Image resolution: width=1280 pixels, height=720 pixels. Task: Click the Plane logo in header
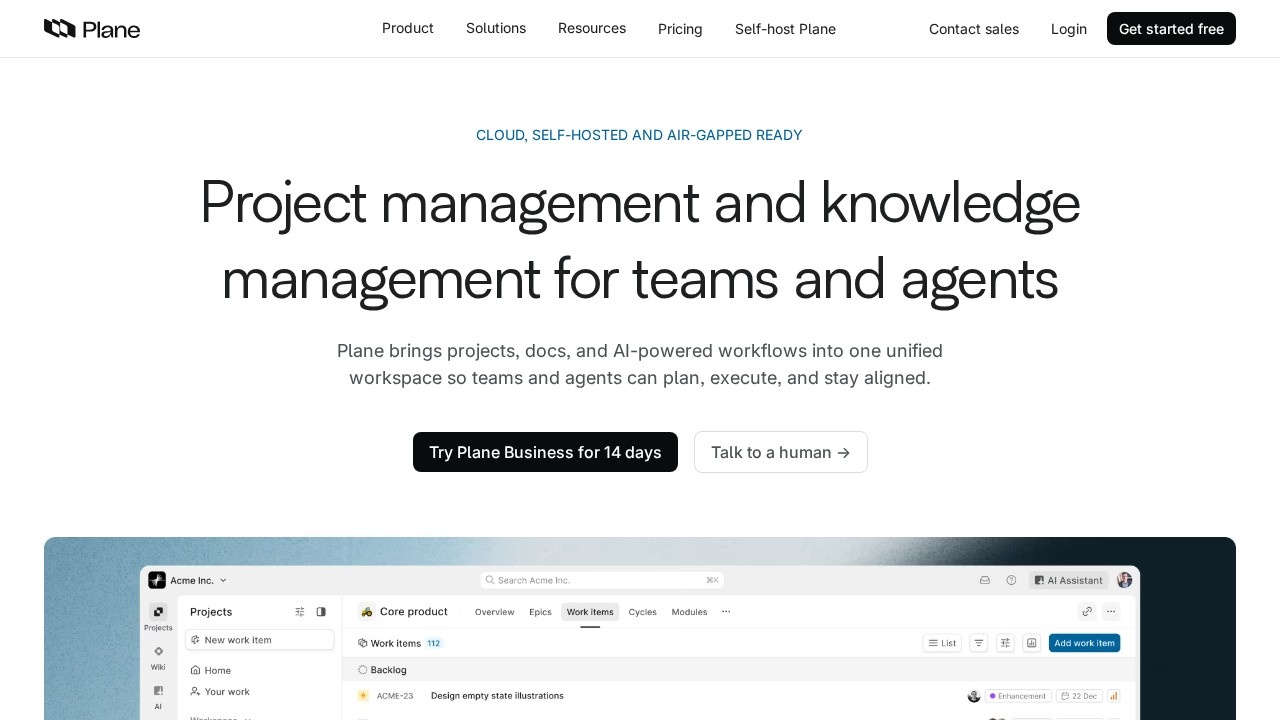(92, 29)
